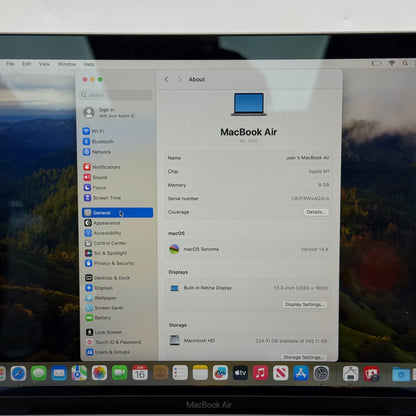Open Spotlight search in menu bar
Viewport: 416px width, 416px height.
[405, 63]
